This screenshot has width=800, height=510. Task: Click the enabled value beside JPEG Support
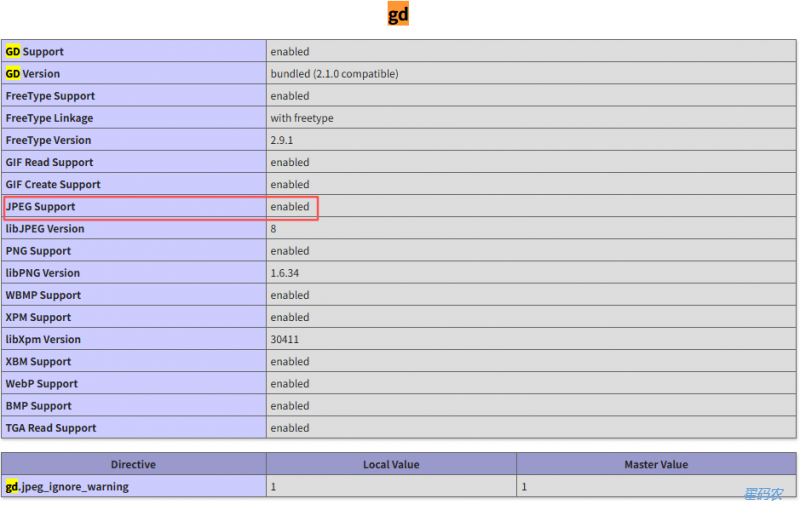[290, 207]
